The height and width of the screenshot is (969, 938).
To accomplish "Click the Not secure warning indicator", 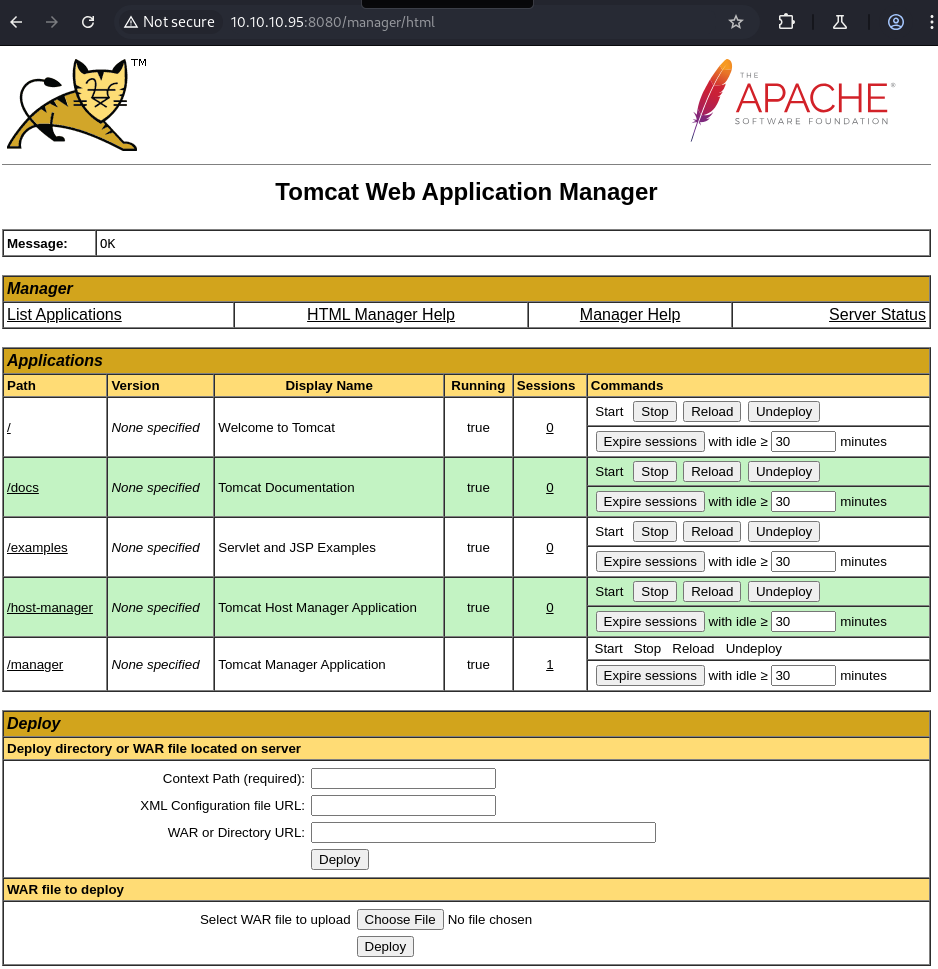I will coord(169,22).
